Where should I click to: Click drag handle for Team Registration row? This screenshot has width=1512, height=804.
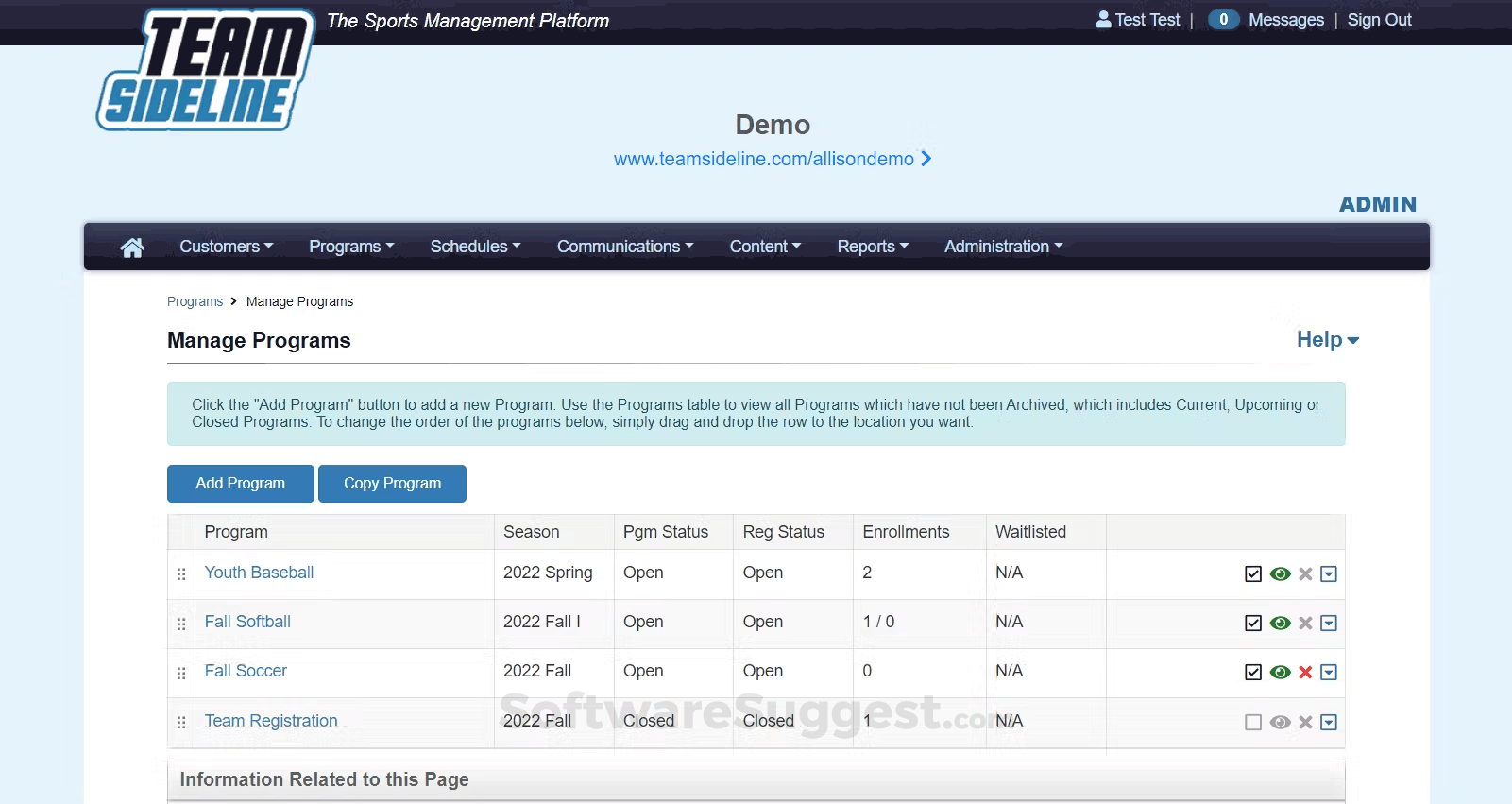[x=181, y=723]
